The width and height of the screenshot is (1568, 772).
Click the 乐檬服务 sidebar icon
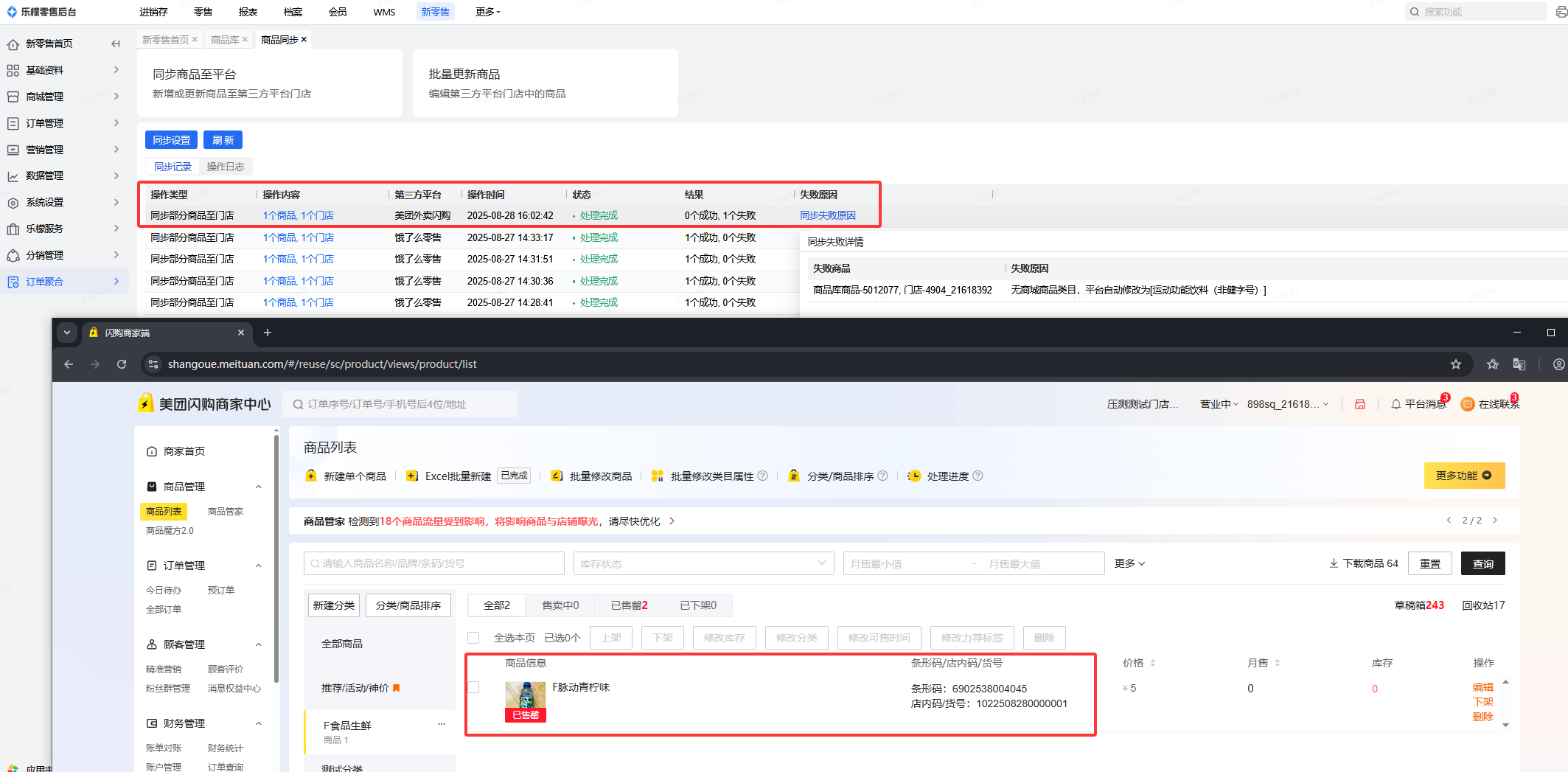pos(13,229)
